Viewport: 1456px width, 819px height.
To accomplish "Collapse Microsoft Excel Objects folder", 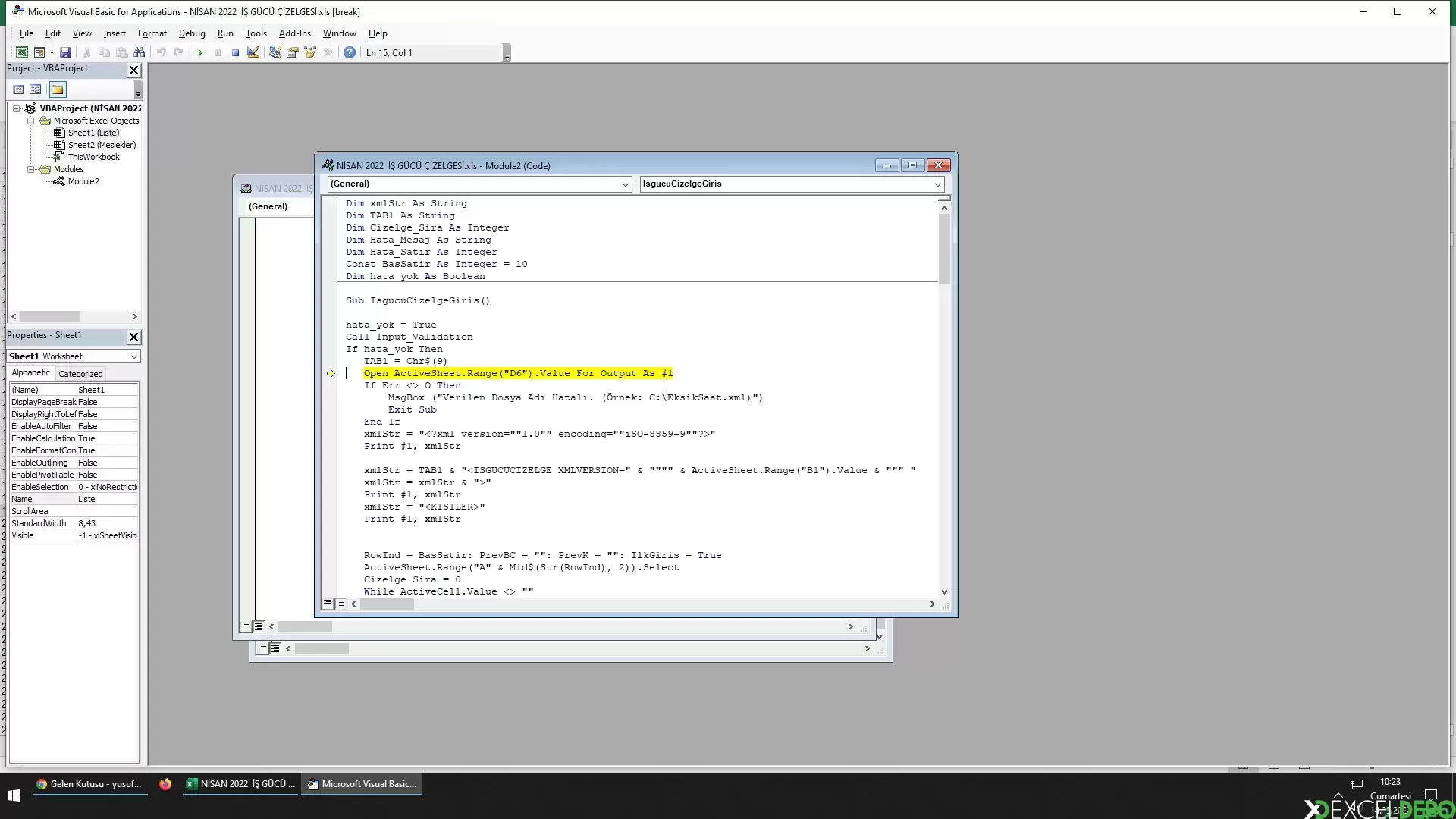I will [x=30, y=121].
